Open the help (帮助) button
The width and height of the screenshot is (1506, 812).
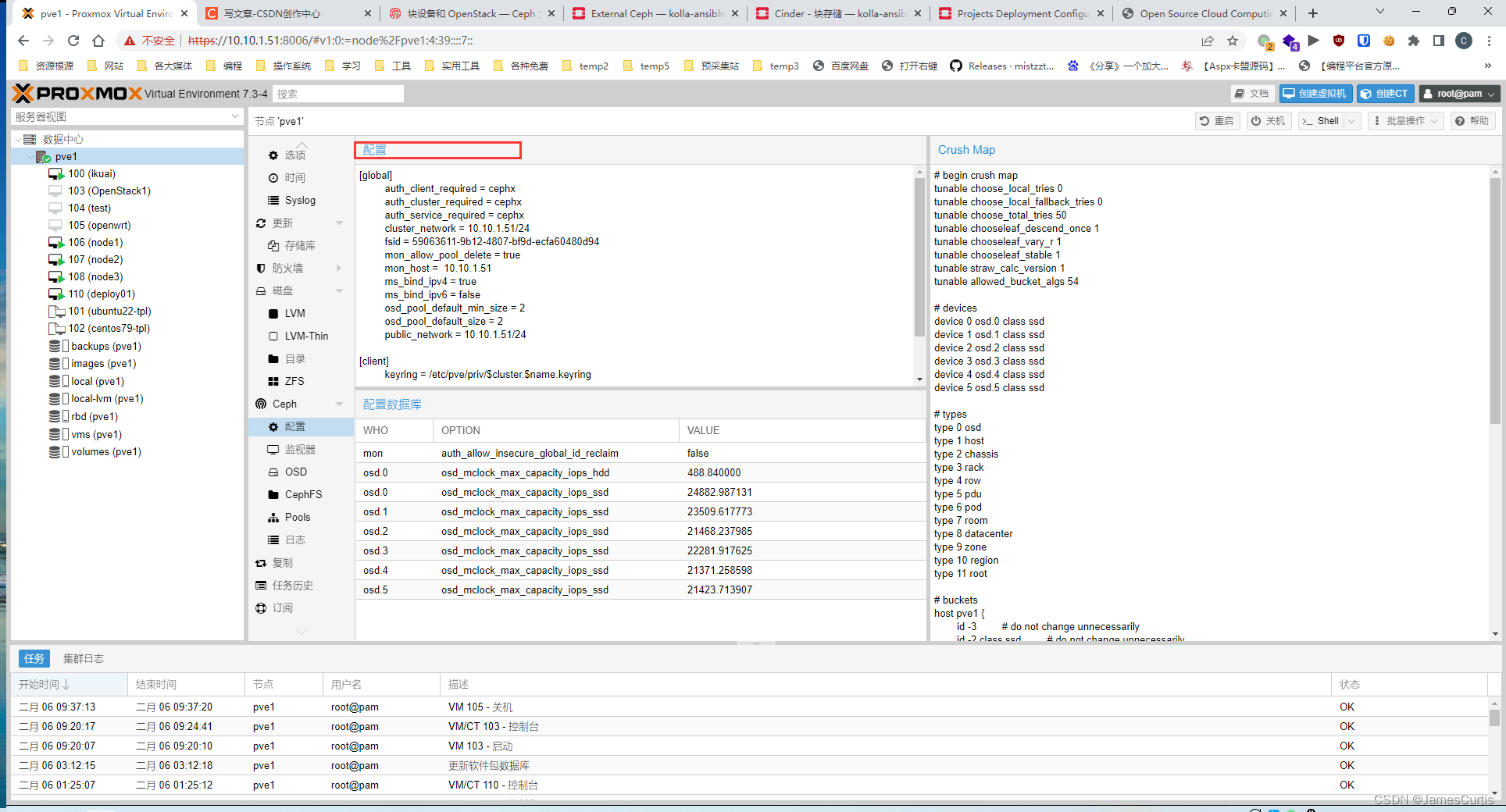1473,121
